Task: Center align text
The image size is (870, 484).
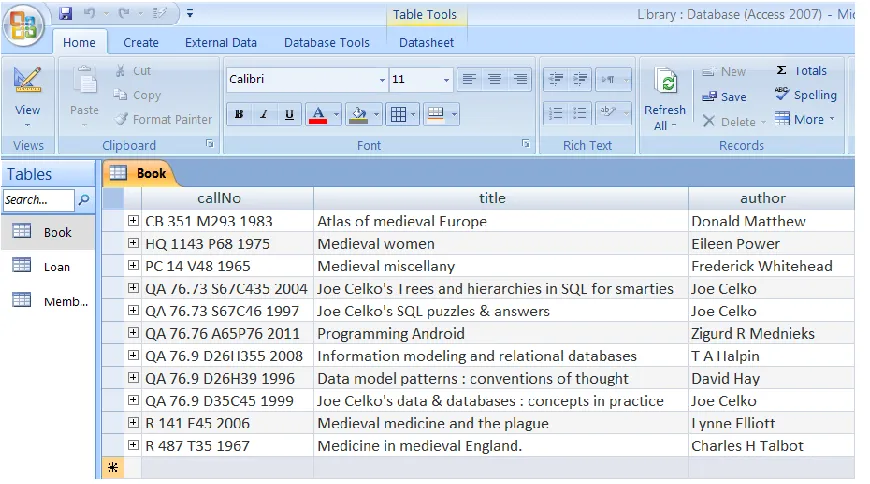Action: [x=494, y=79]
